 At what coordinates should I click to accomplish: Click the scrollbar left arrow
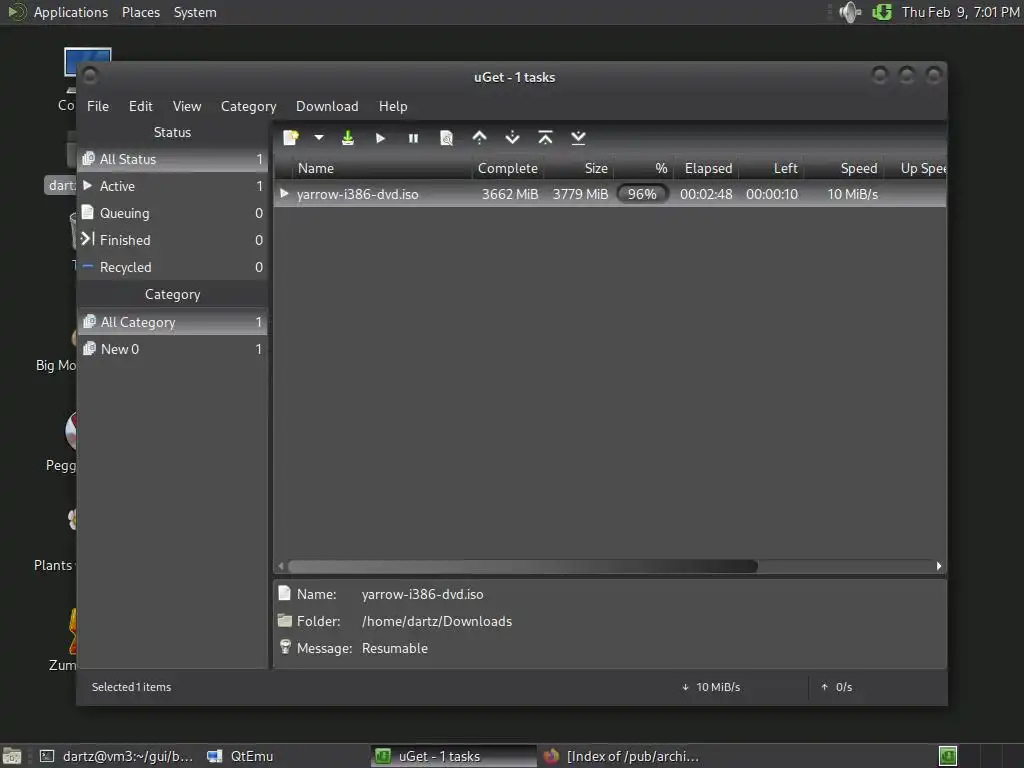281,566
